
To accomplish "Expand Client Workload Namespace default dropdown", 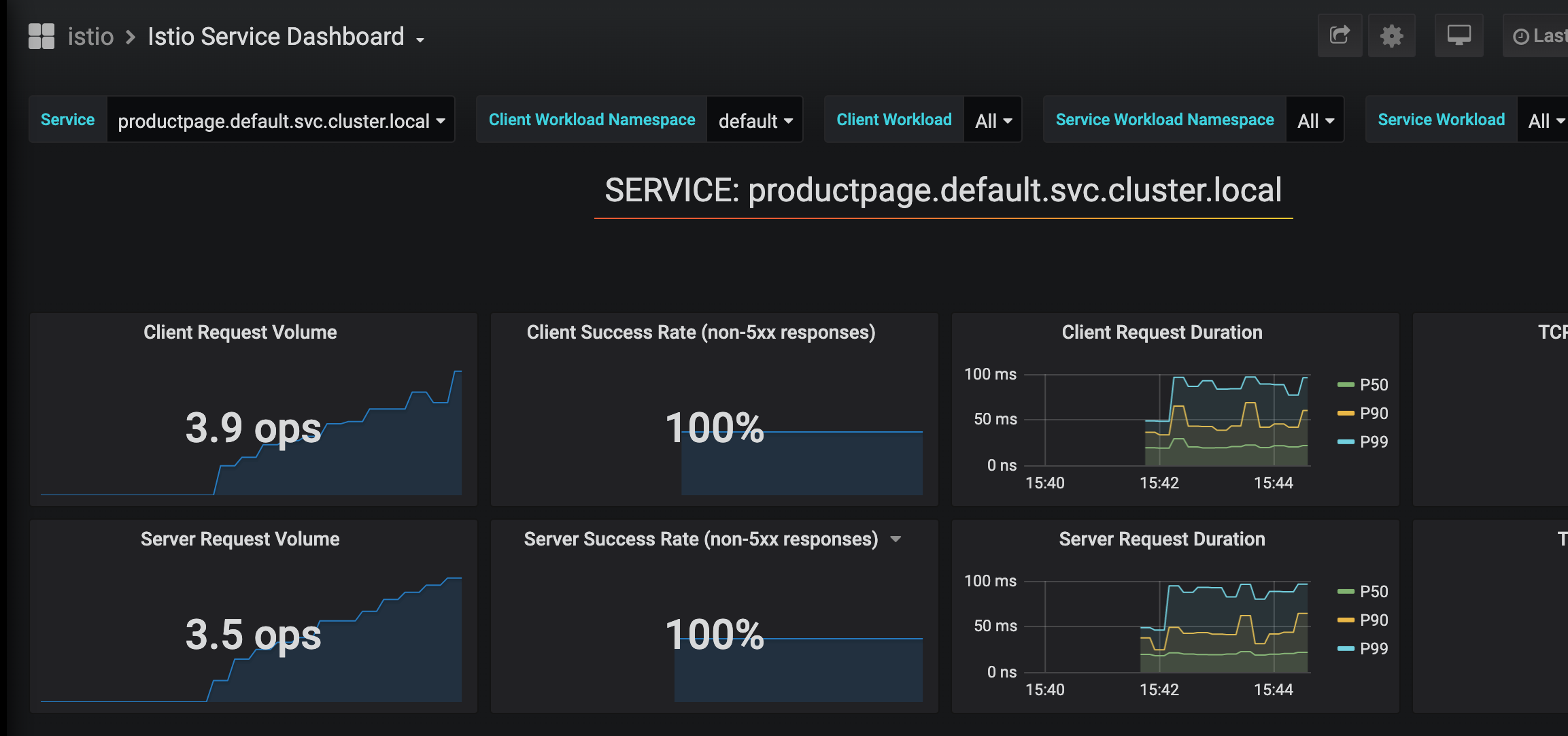I will click(x=755, y=120).
